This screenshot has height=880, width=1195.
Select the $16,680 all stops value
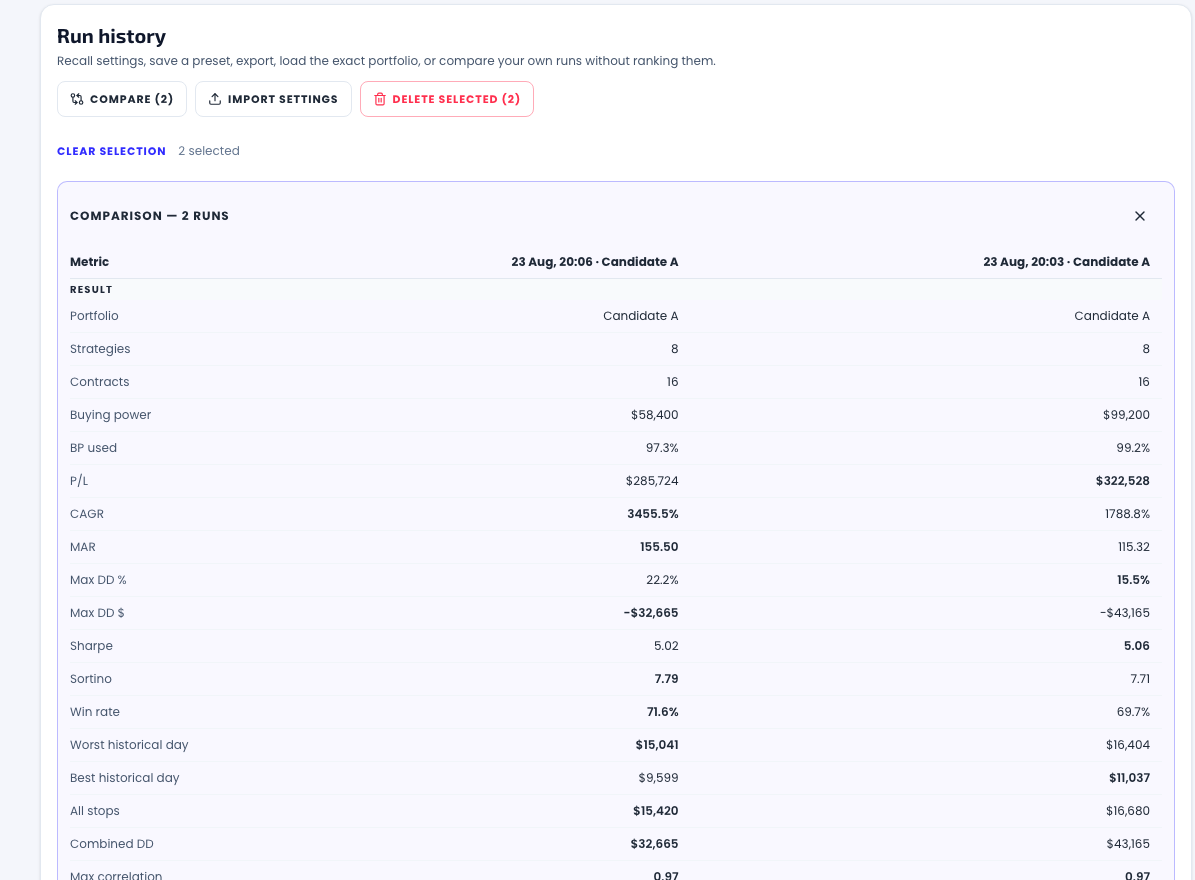[1128, 811]
